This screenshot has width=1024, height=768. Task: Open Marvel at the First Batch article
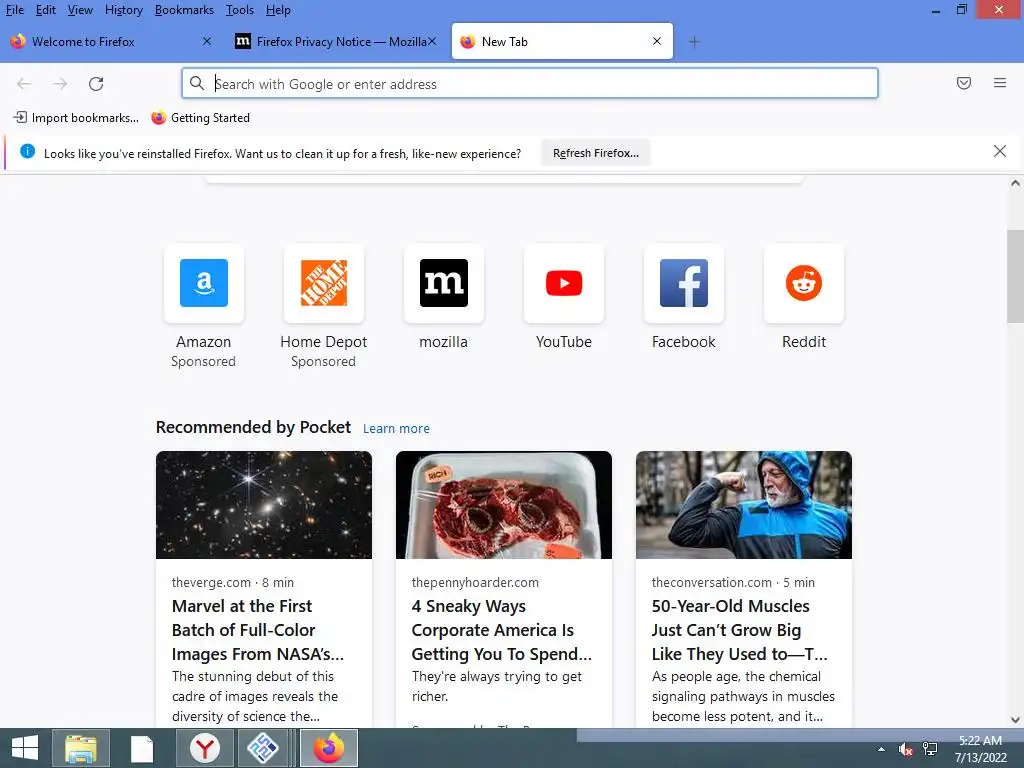258,630
